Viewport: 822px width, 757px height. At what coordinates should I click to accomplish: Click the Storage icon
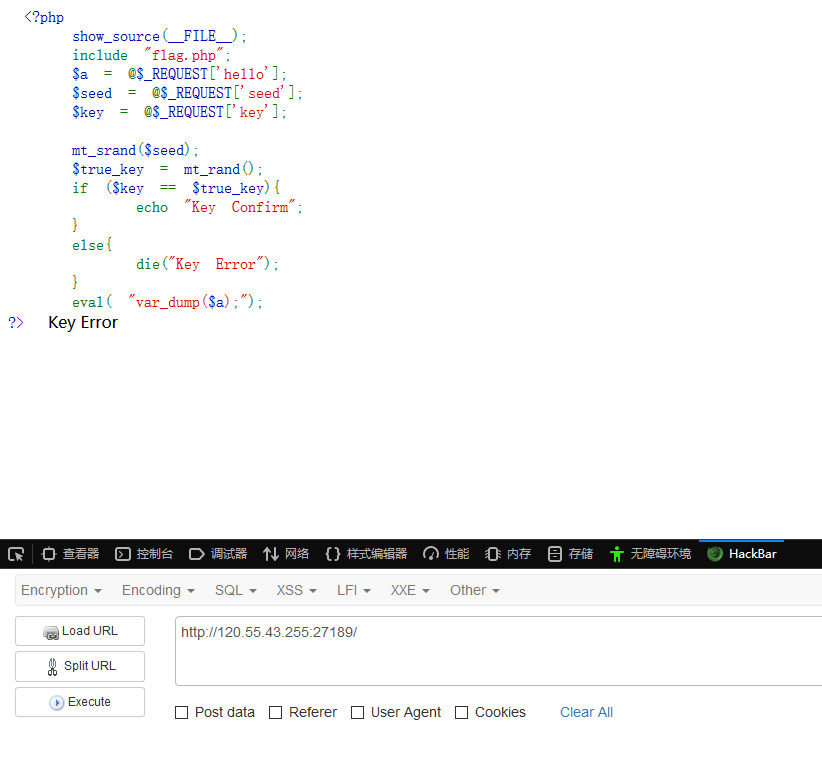point(555,554)
